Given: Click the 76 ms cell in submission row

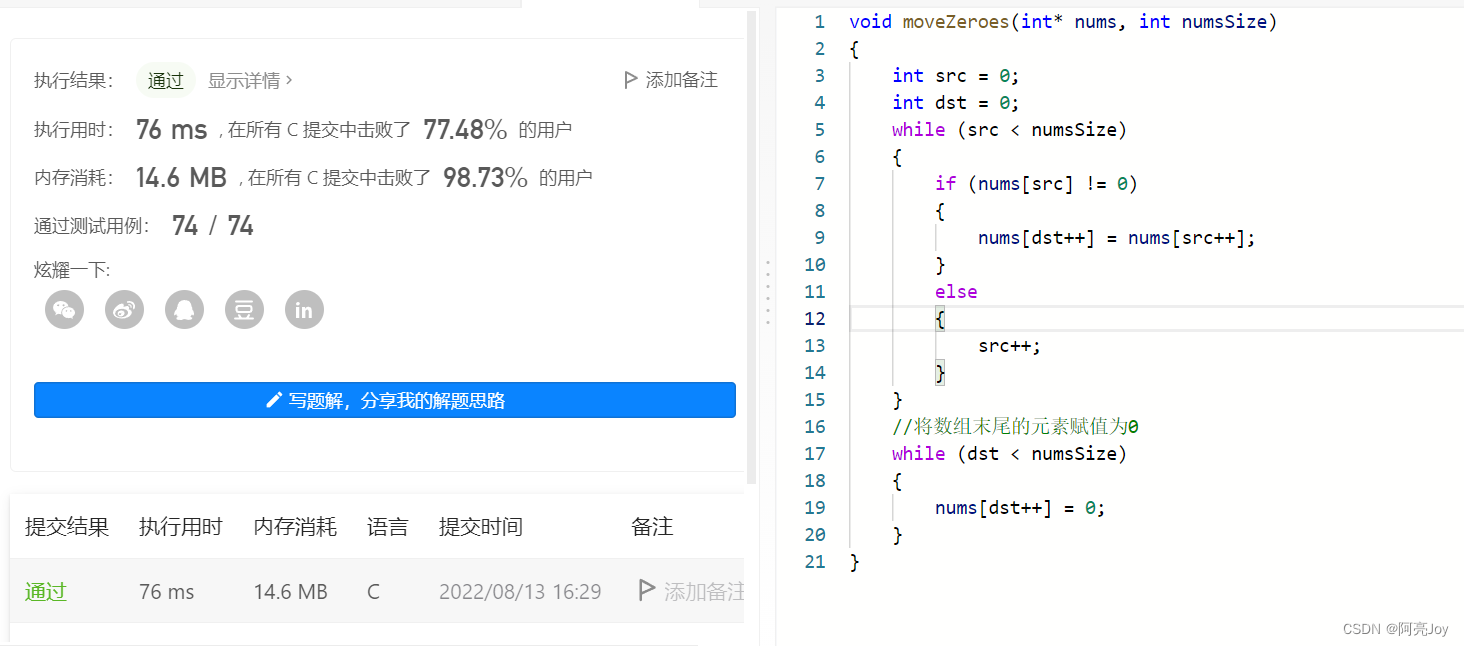Looking at the screenshot, I should pyautogui.click(x=167, y=592).
